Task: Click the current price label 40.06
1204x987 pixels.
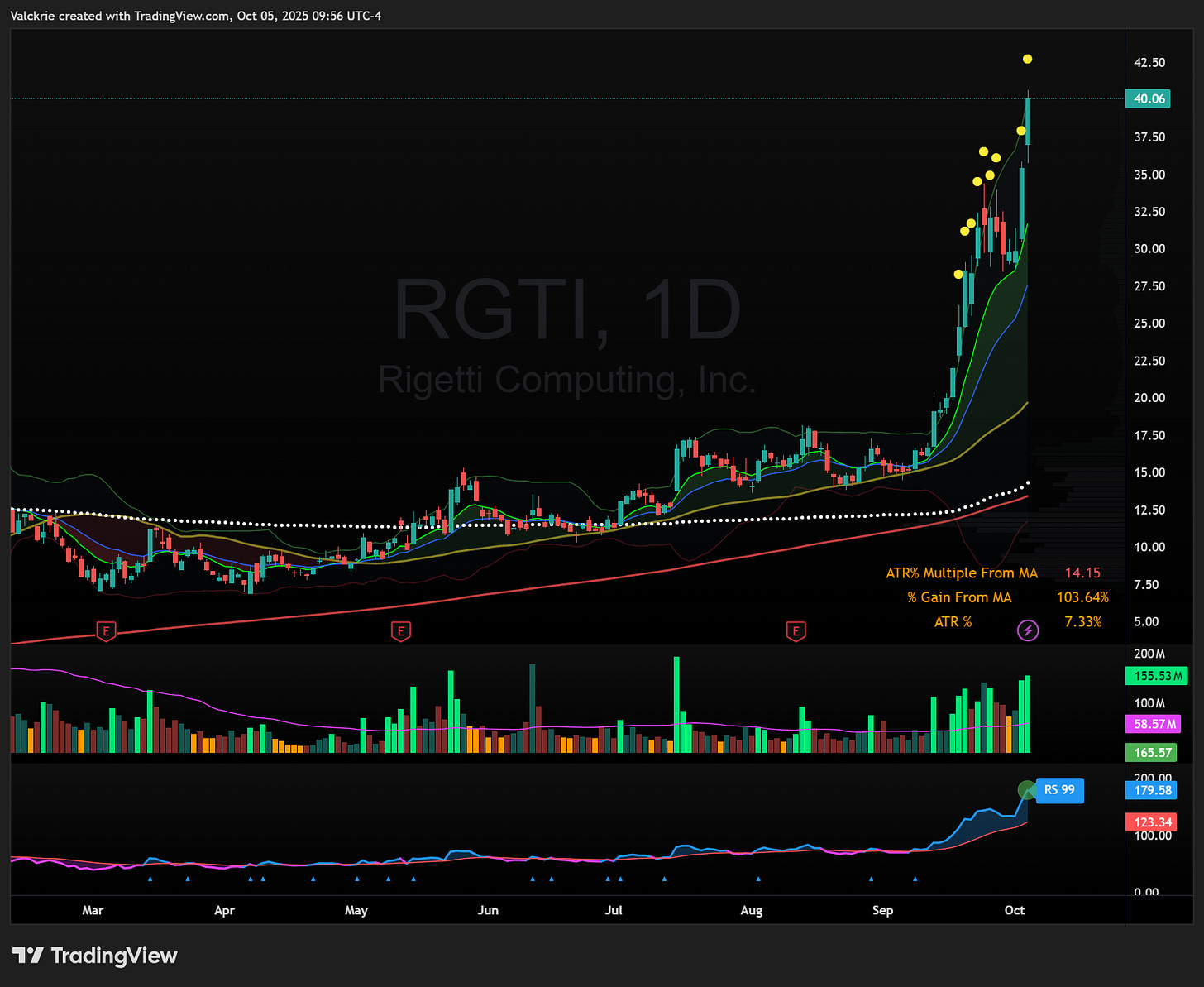Action: (x=1149, y=98)
